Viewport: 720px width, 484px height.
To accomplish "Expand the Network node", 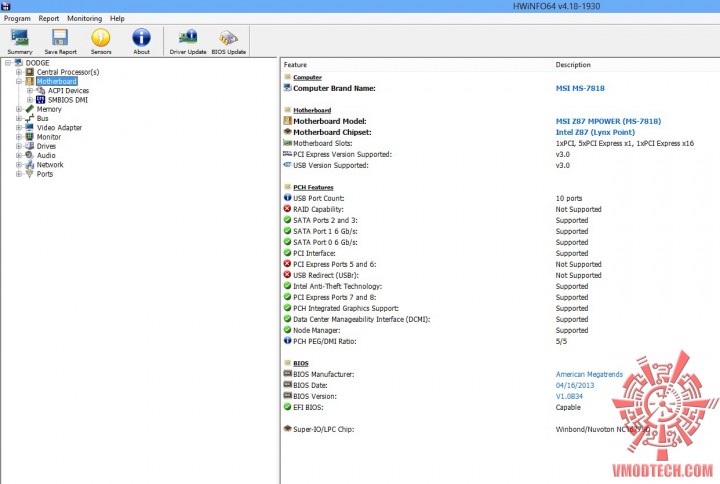I will pyautogui.click(x=19, y=164).
